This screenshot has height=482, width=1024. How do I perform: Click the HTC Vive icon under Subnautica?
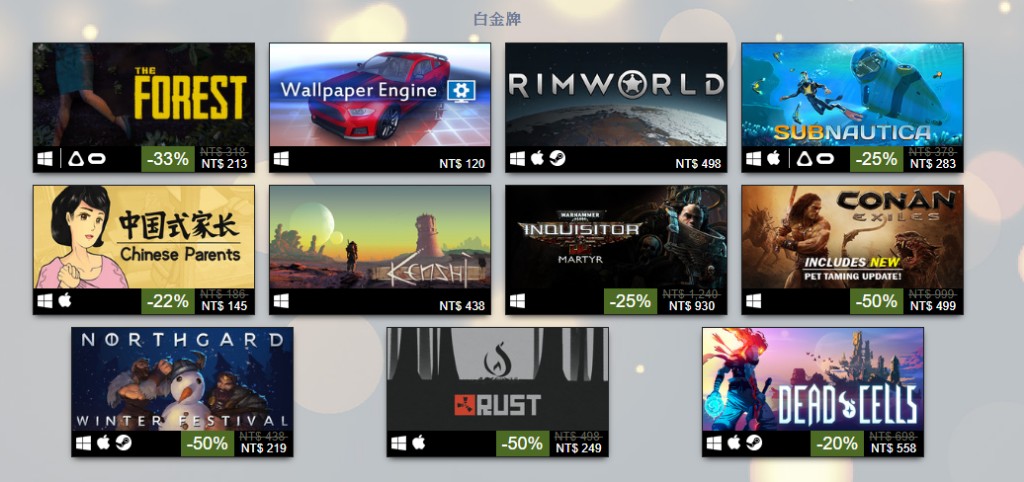[x=805, y=159]
